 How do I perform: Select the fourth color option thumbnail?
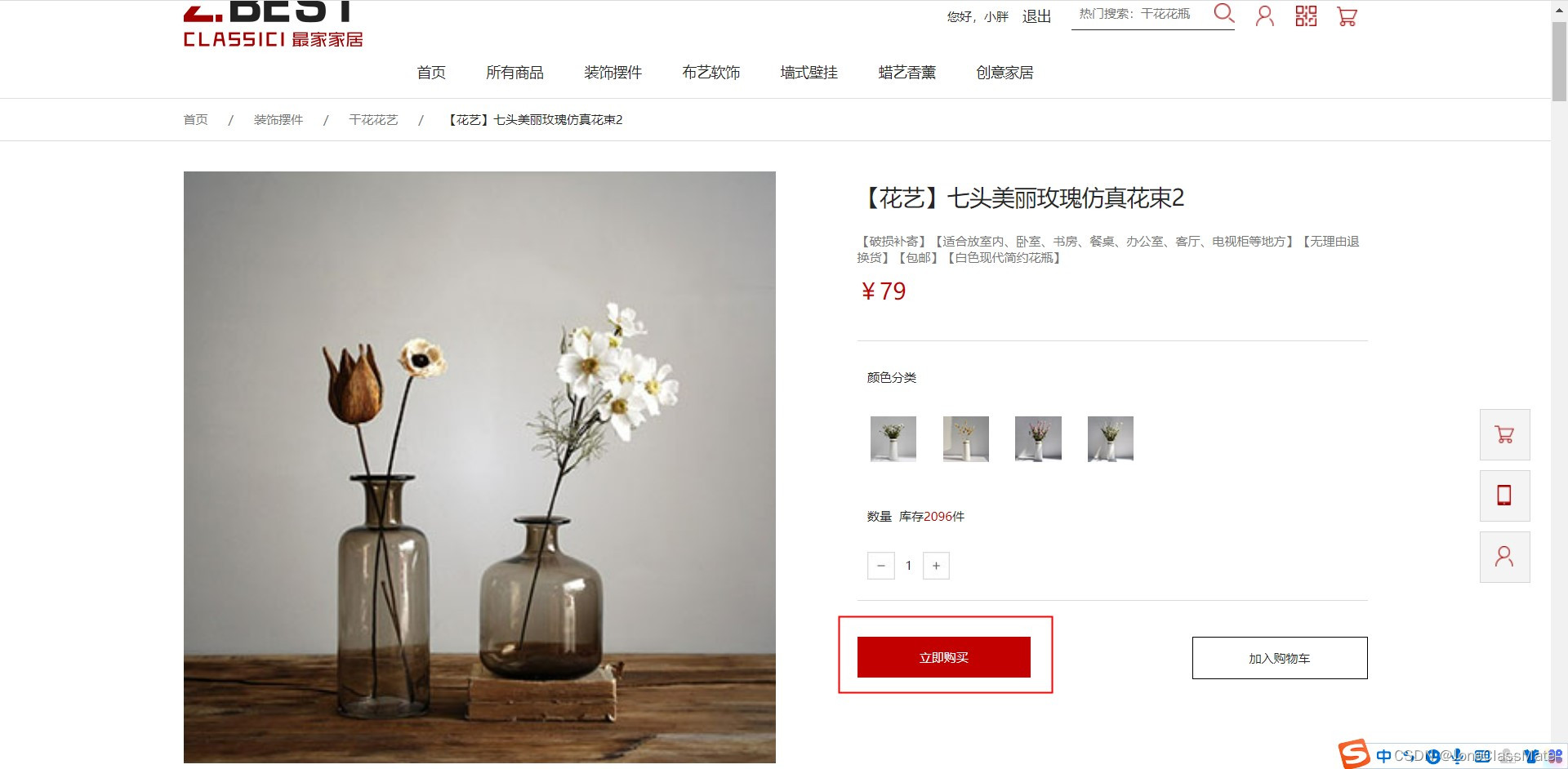coord(1111,439)
